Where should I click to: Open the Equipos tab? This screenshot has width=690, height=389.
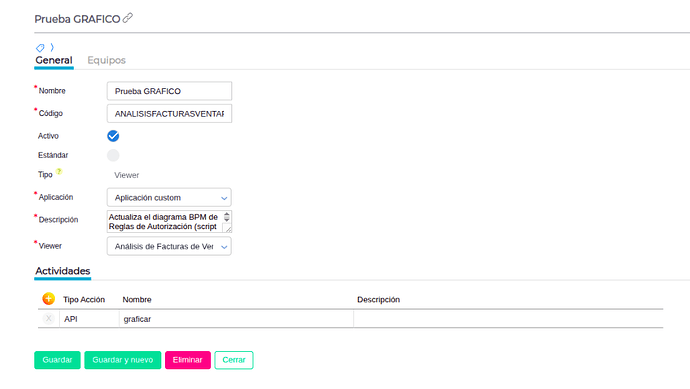106,60
